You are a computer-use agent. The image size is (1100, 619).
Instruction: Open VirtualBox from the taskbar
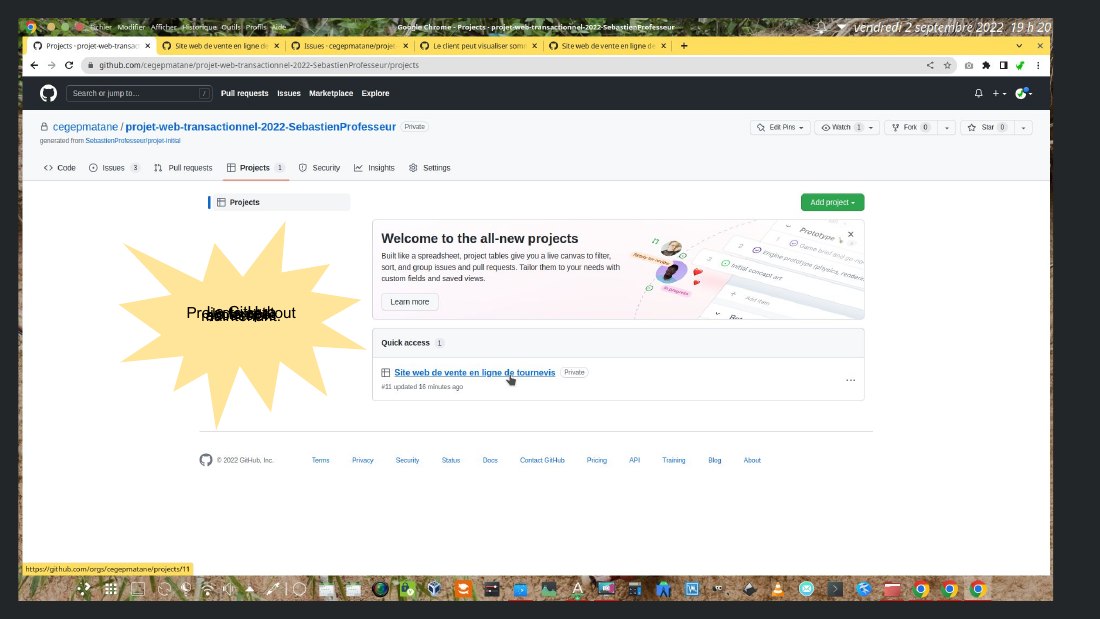(x=434, y=590)
